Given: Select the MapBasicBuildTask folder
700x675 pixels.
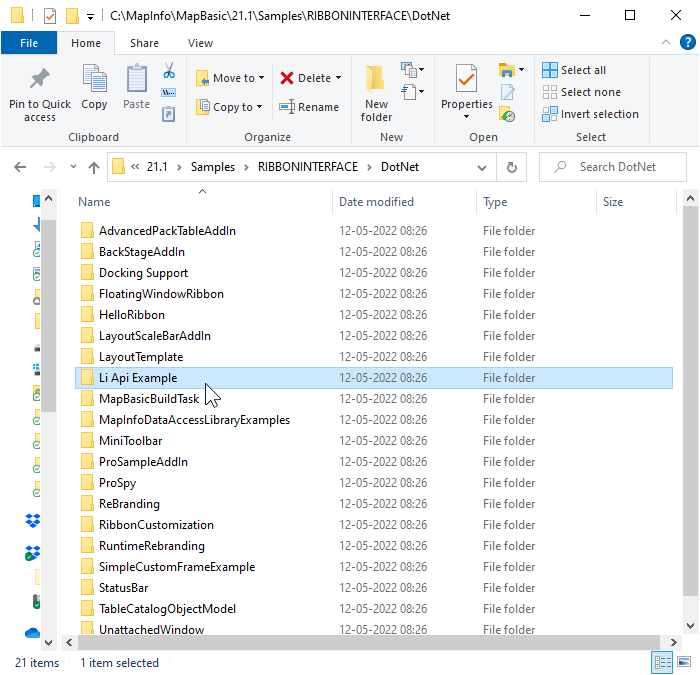Looking at the screenshot, I should [374, 399].
